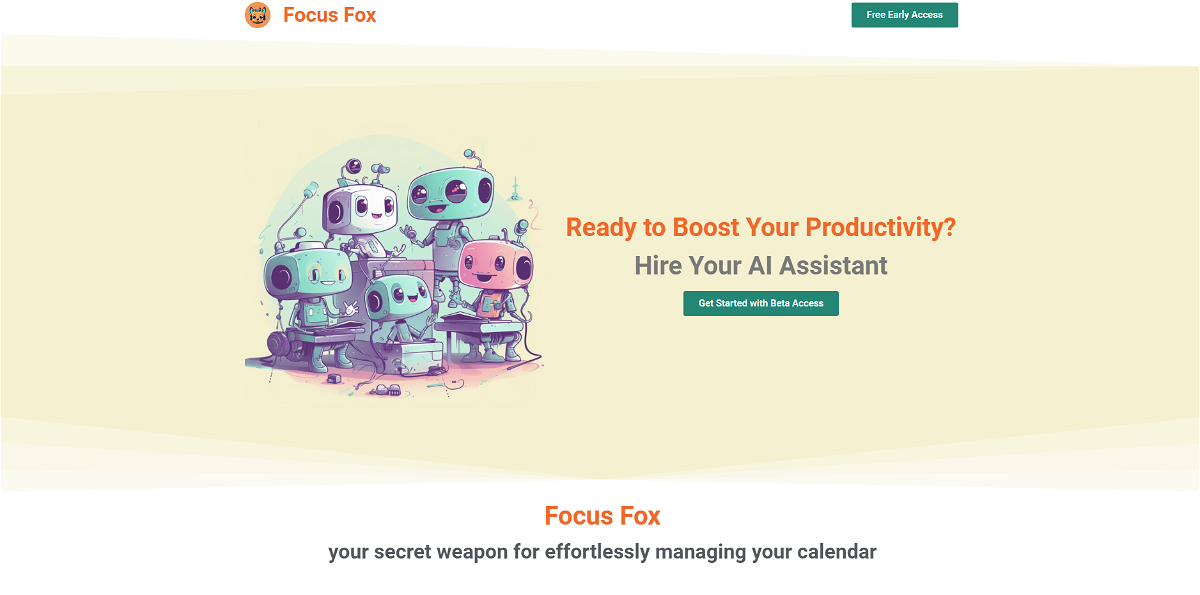Click the large teal robot's antenna
This screenshot has height=595, width=1200.
tap(470, 155)
